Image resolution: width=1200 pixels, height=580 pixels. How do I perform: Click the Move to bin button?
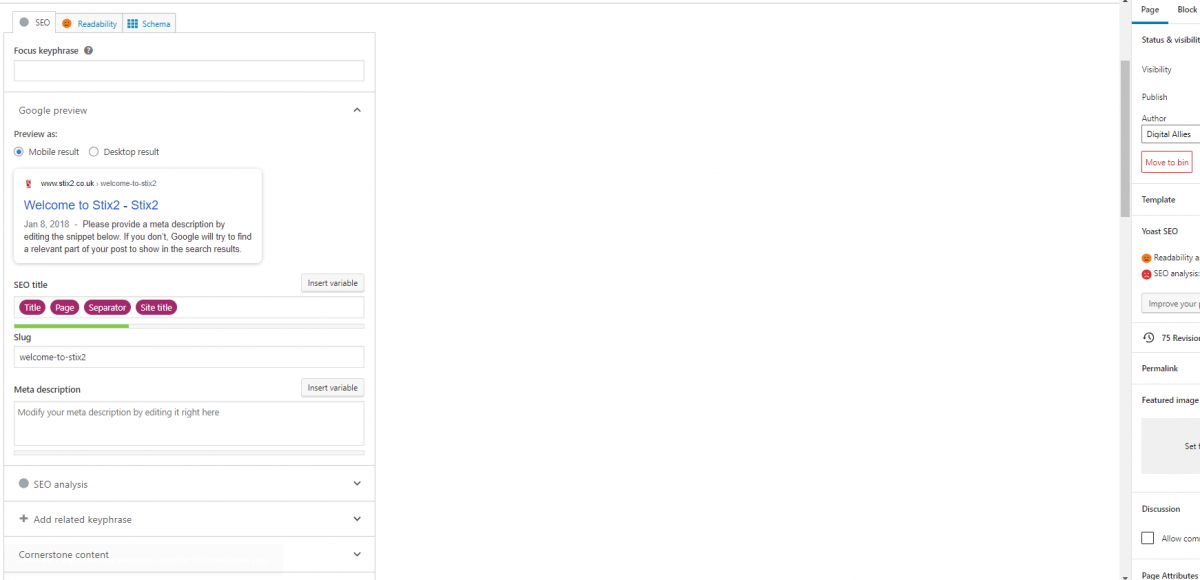point(1167,162)
